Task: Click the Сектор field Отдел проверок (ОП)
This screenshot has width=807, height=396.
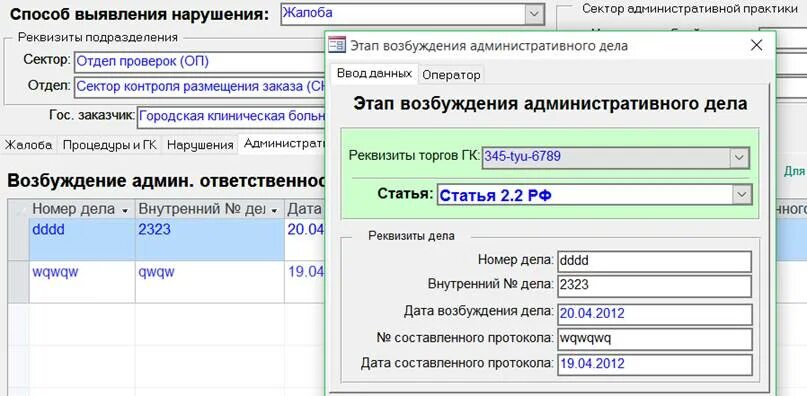Action: point(200,62)
